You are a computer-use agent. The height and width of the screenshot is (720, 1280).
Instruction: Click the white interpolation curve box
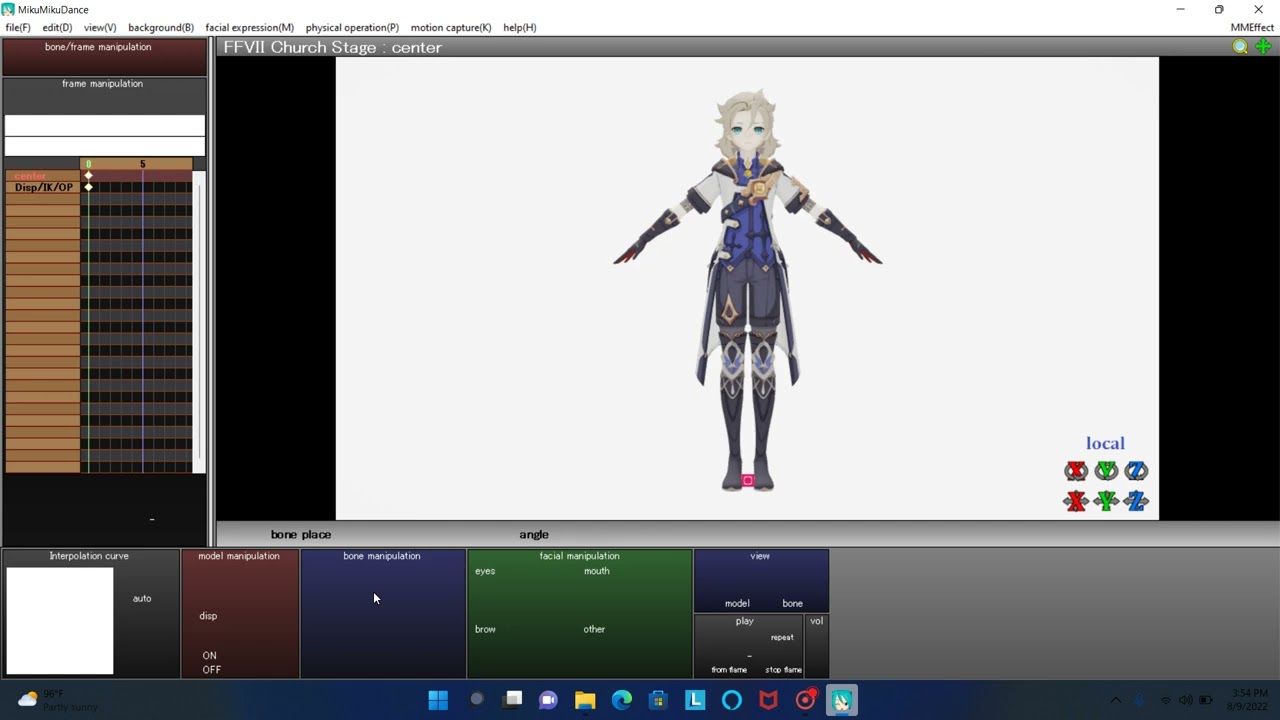[60, 621]
